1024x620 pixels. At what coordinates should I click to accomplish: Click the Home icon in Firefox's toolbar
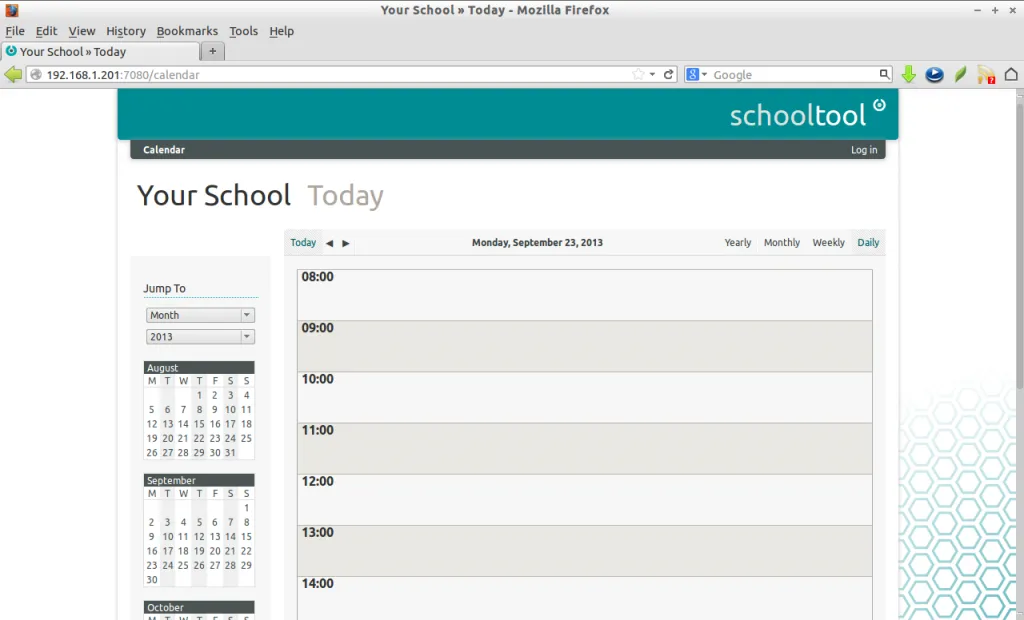[x=1011, y=74]
